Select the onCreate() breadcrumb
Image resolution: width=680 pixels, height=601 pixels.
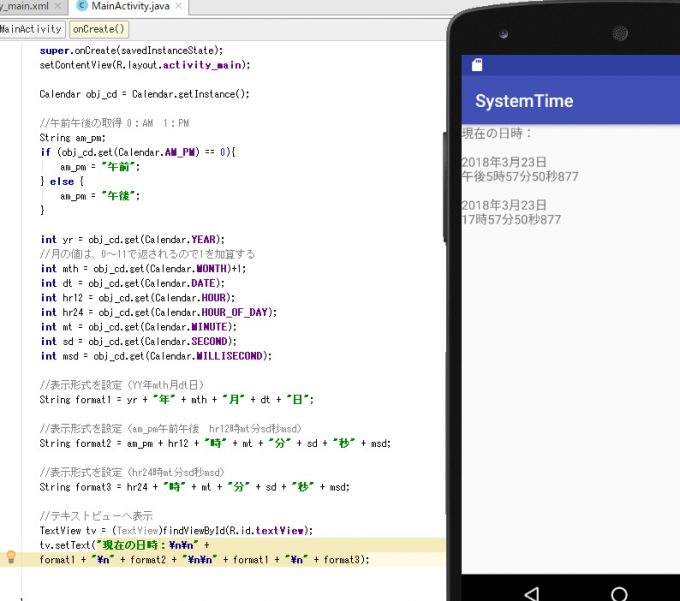[99, 29]
